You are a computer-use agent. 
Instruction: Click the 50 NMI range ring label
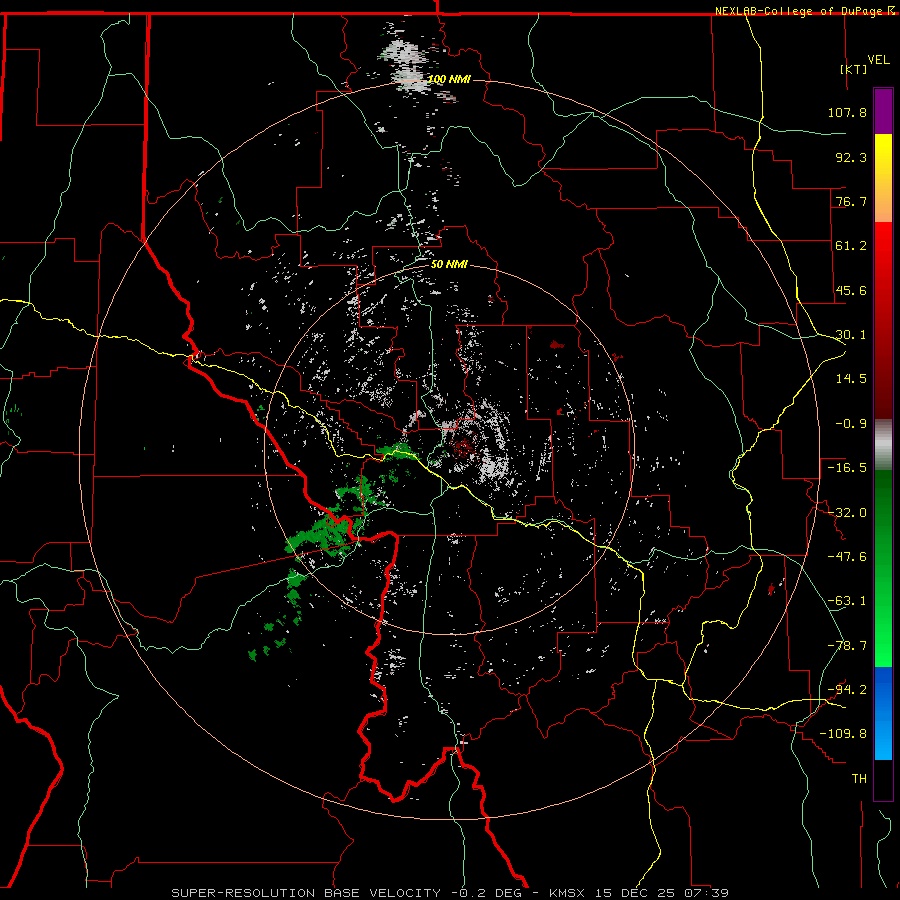click(449, 265)
